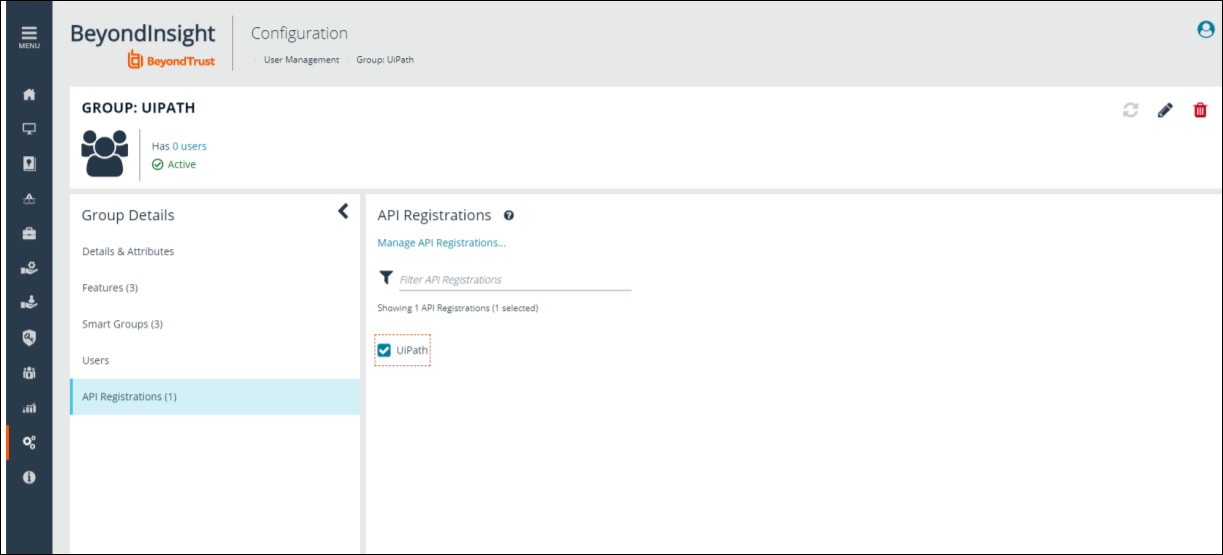Click Manage API Registrations link

pyautogui.click(x=441, y=243)
